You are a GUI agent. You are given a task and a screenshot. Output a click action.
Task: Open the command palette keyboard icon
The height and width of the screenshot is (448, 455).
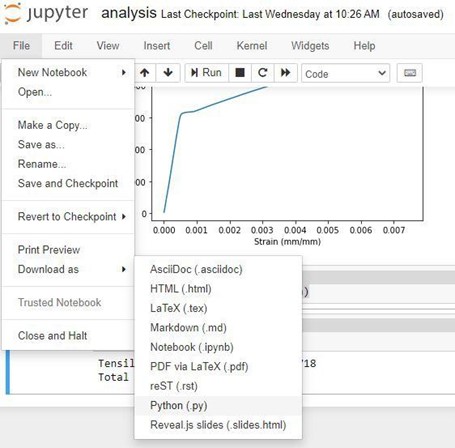click(x=410, y=73)
